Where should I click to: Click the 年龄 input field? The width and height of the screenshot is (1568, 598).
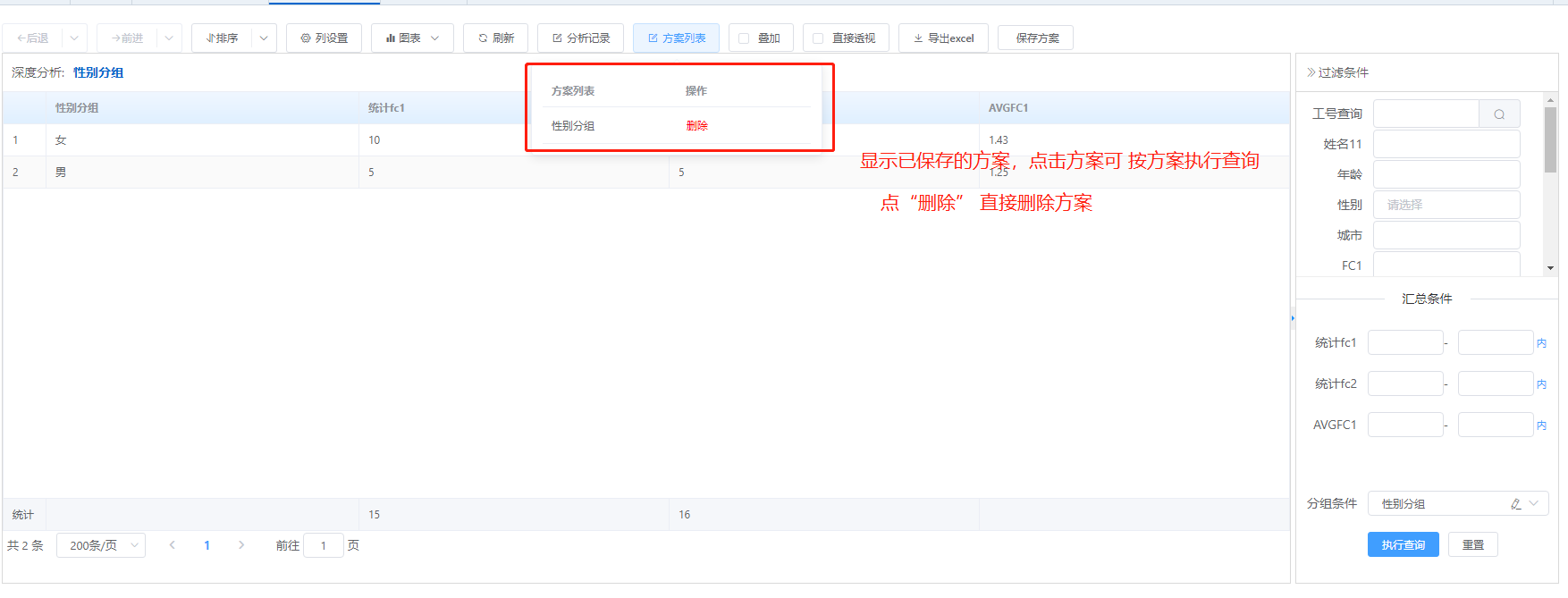point(1446,174)
